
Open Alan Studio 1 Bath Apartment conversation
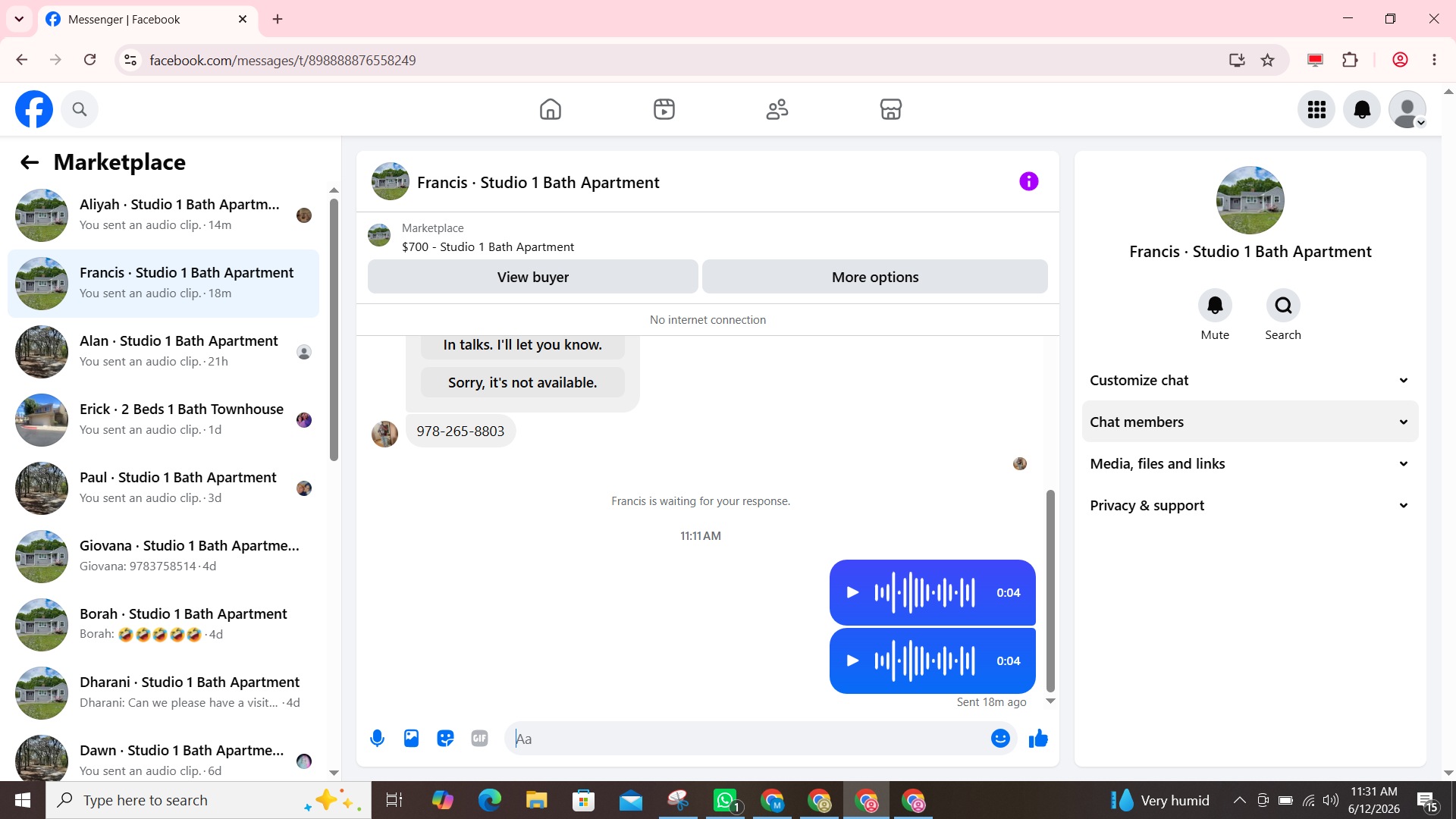(x=163, y=352)
